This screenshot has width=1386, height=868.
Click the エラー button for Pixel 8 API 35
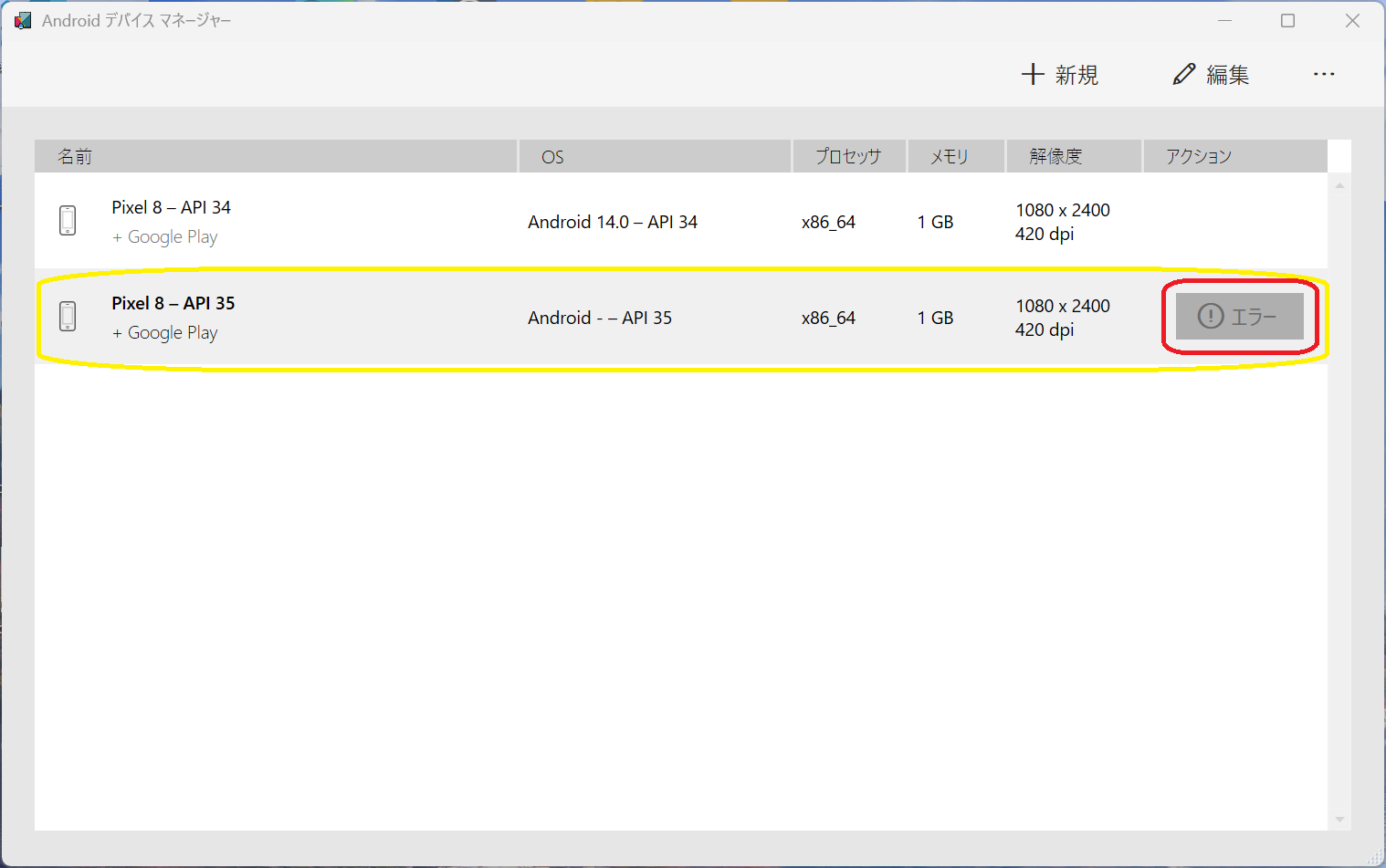point(1239,317)
